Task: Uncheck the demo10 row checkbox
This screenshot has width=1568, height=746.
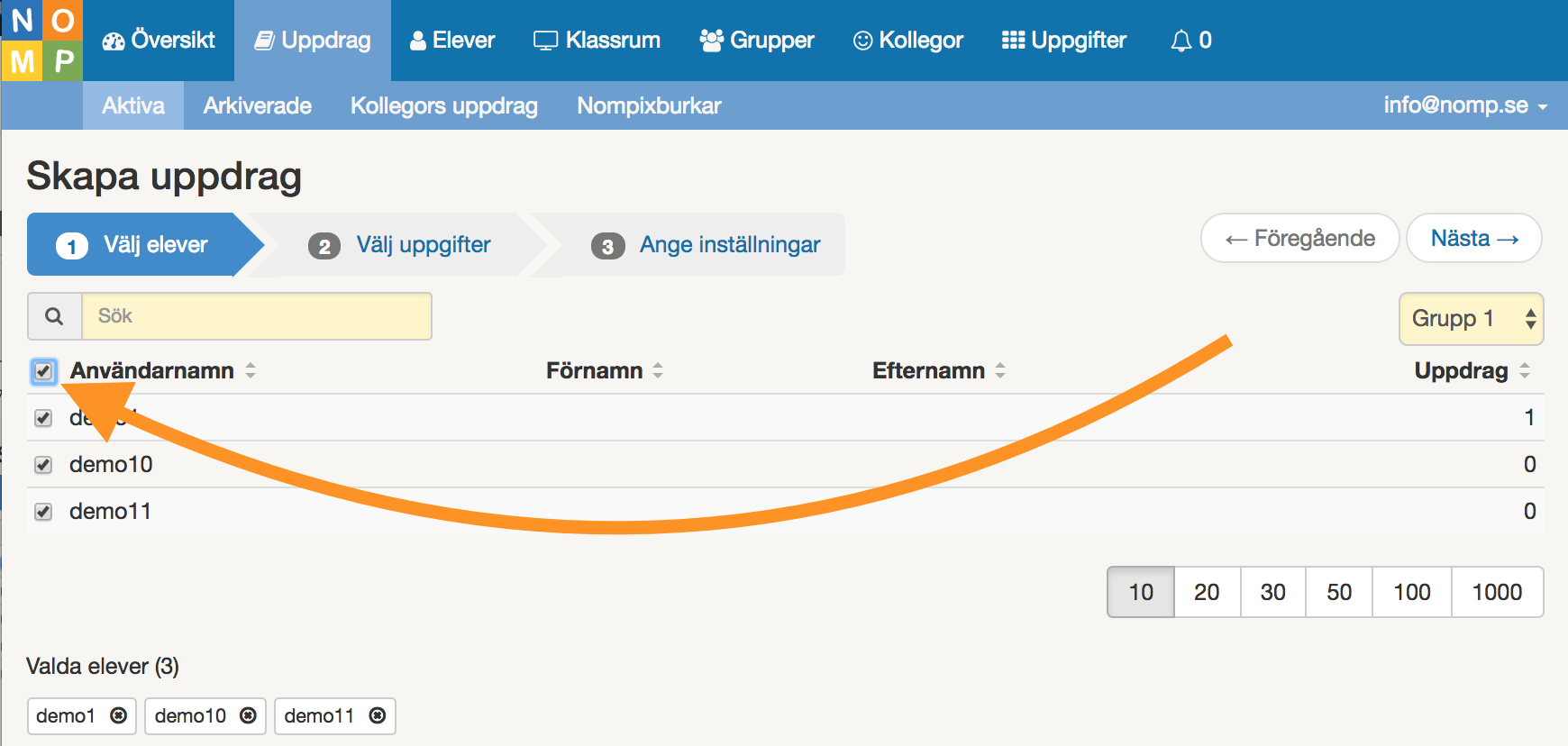Action: (x=43, y=465)
